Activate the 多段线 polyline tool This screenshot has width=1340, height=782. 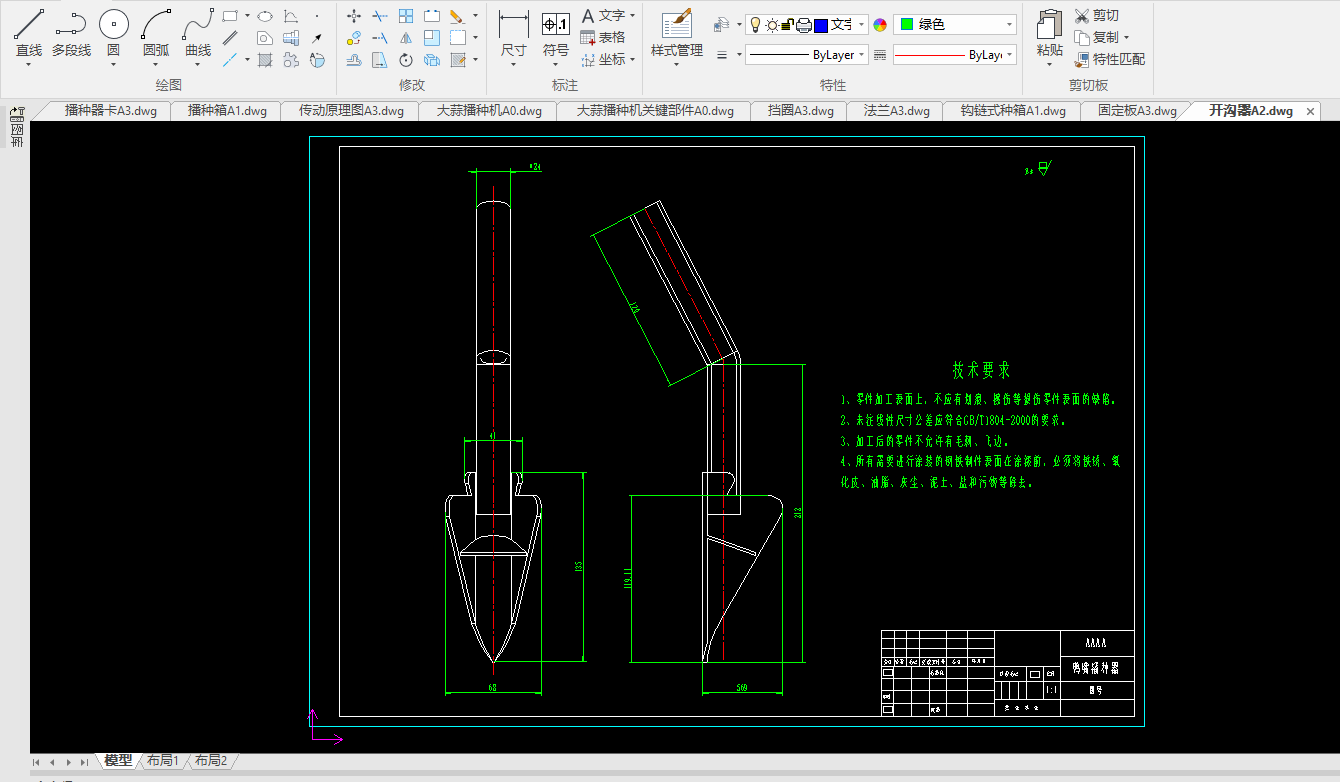pyautogui.click(x=71, y=34)
